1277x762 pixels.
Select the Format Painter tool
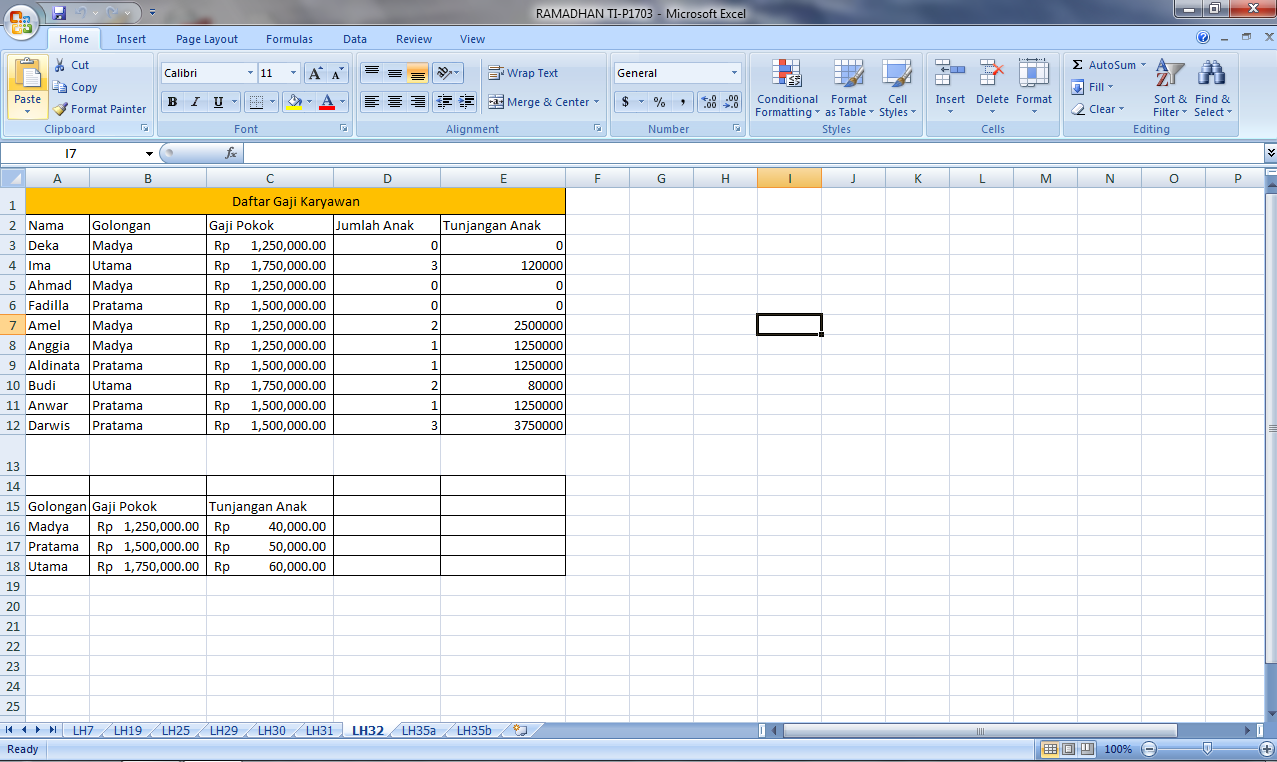100,109
